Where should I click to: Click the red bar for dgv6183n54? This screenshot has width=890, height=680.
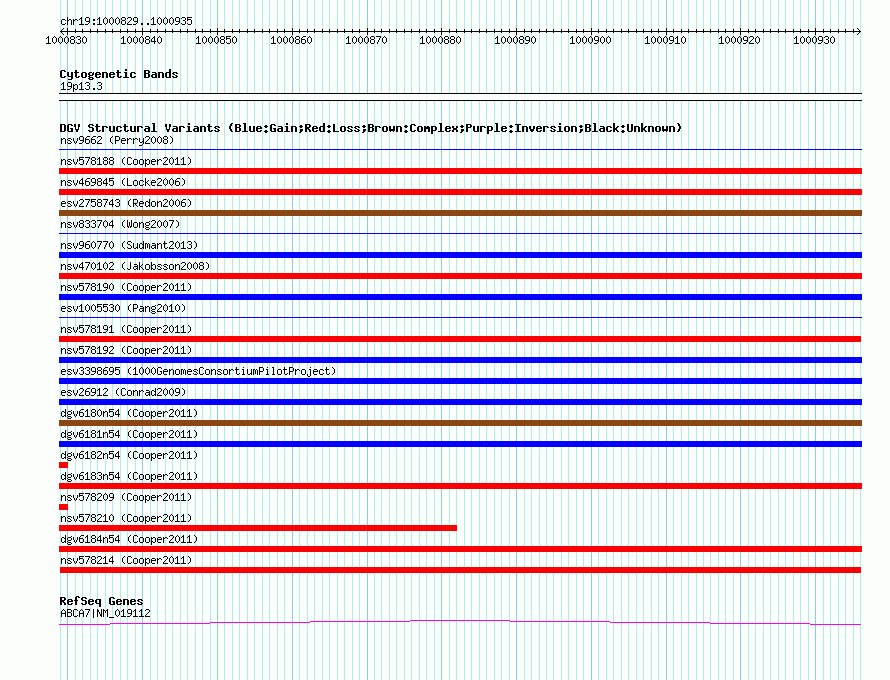460,486
